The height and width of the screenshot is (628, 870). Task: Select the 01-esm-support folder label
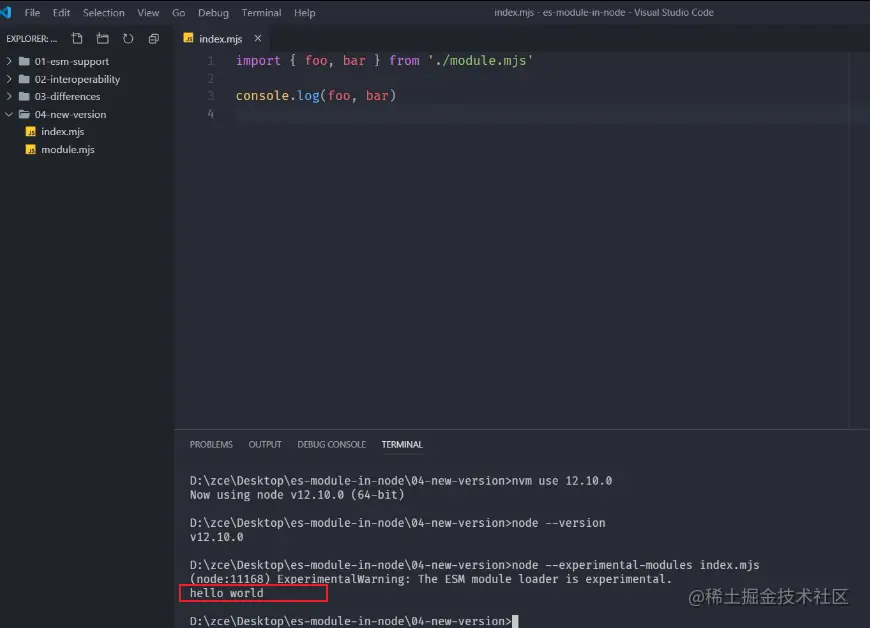point(72,61)
